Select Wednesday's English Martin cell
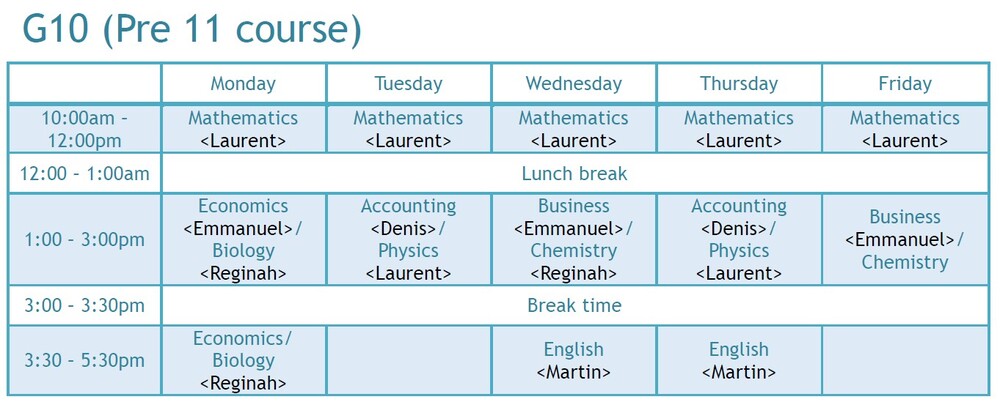1000x402 pixels. (573, 360)
